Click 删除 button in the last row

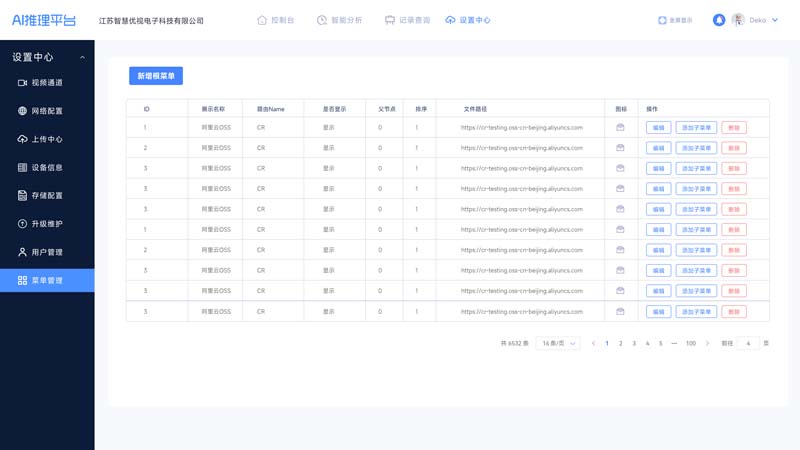734,312
